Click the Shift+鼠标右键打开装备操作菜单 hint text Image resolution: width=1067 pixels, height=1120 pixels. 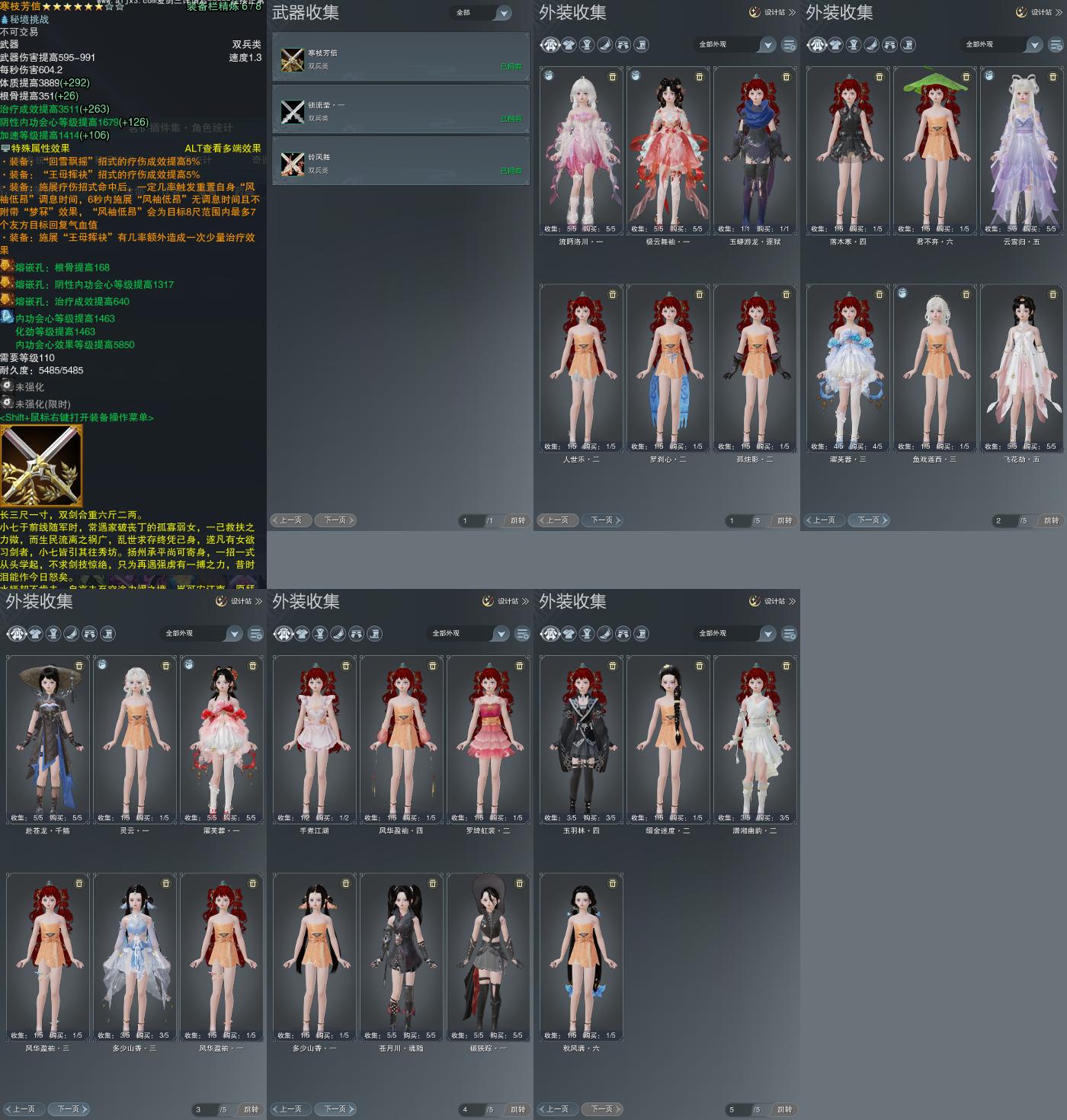[x=77, y=418]
